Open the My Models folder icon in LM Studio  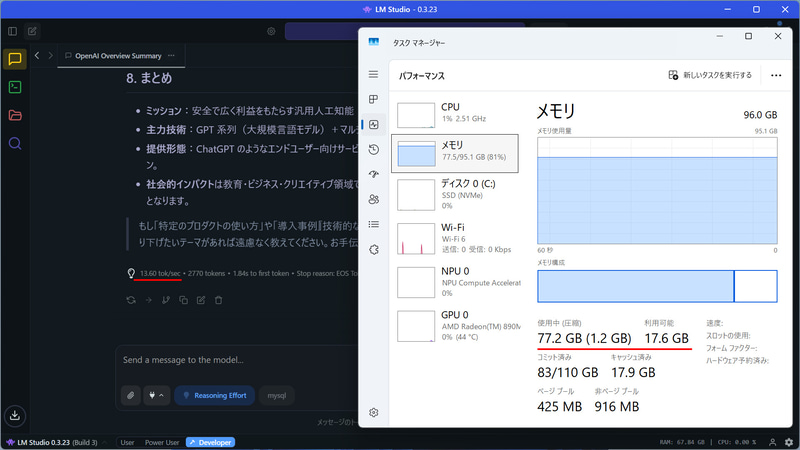[15, 115]
